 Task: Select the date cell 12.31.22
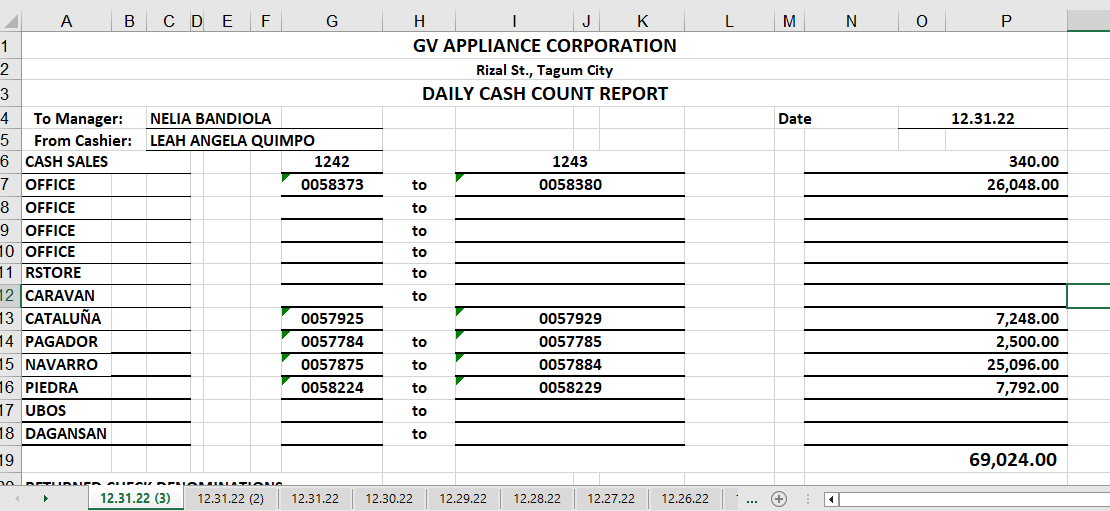click(x=982, y=118)
